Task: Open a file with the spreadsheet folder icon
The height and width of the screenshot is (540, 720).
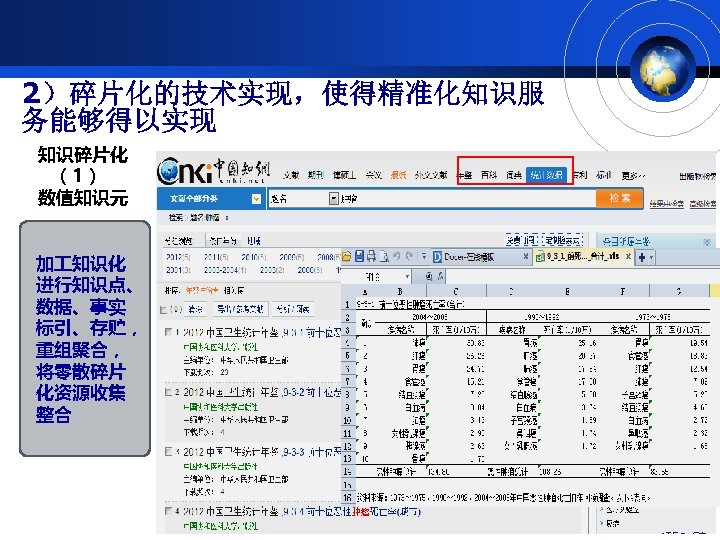Action: pyautogui.click(x=346, y=256)
